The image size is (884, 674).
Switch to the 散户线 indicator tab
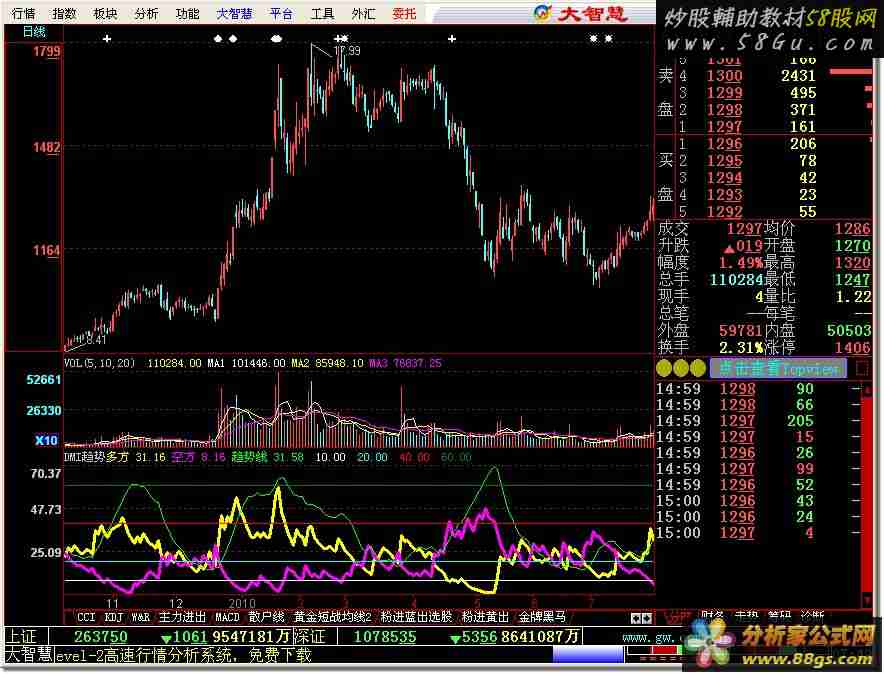click(266, 617)
